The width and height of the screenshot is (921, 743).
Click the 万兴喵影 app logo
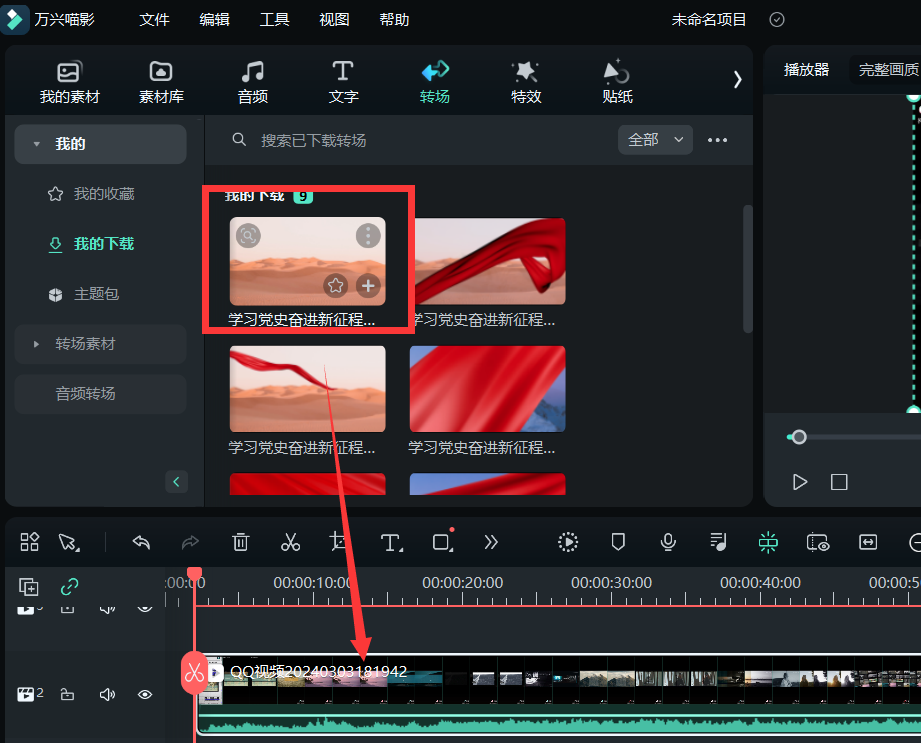pyautogui.click(x=14, y=19)
